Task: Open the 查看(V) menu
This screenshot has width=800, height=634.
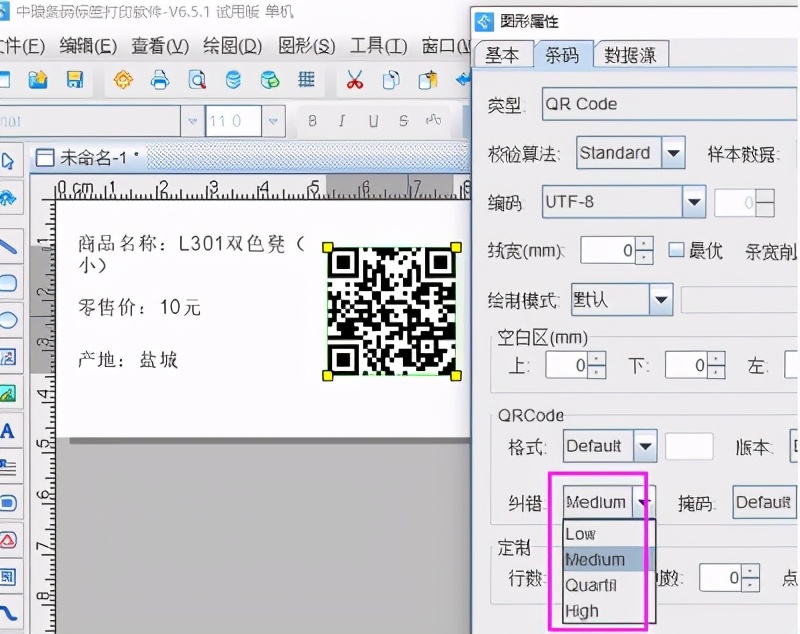Action: (x=160, y=46)
